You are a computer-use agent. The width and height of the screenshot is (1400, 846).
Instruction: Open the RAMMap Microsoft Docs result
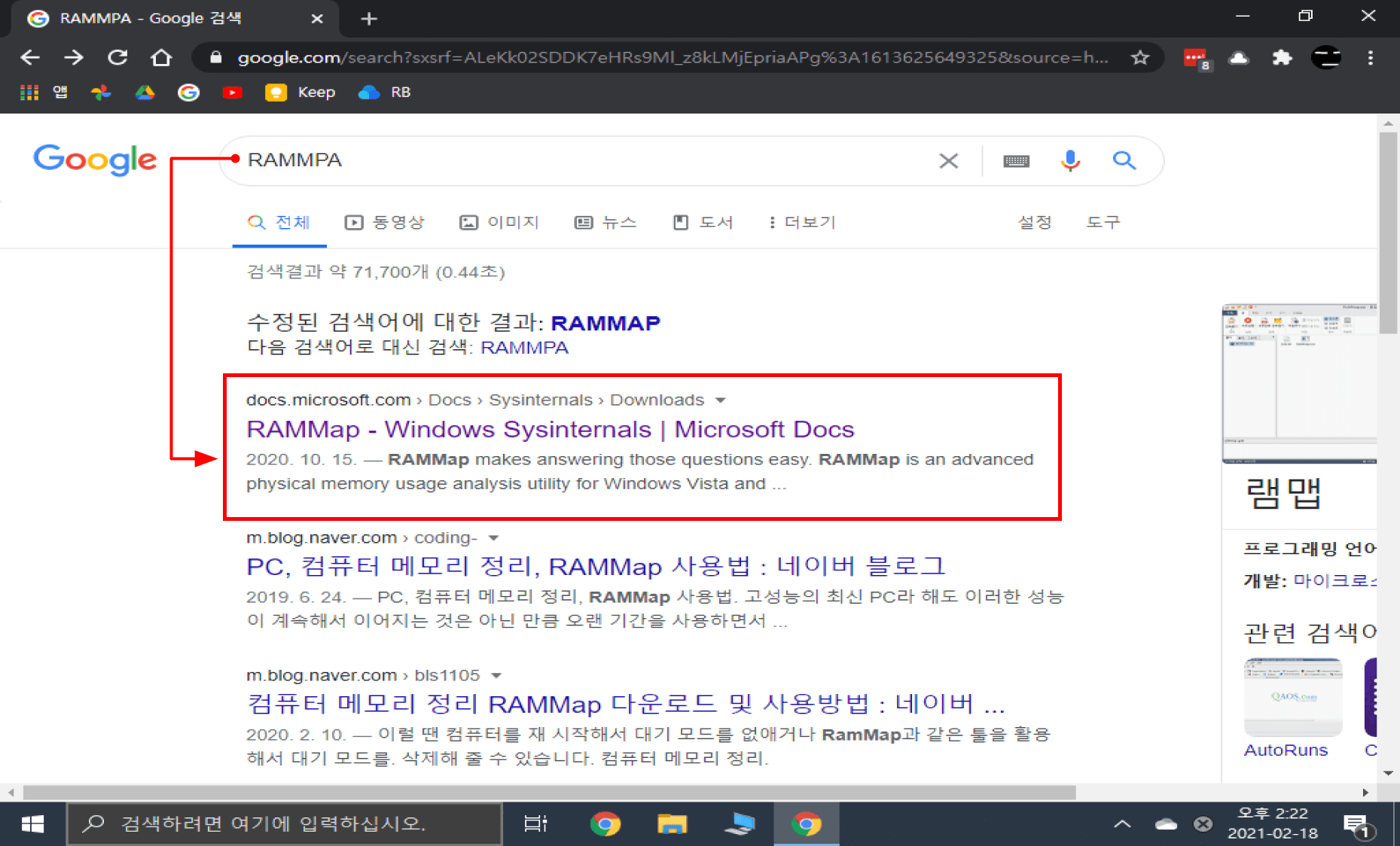(550, 429)
